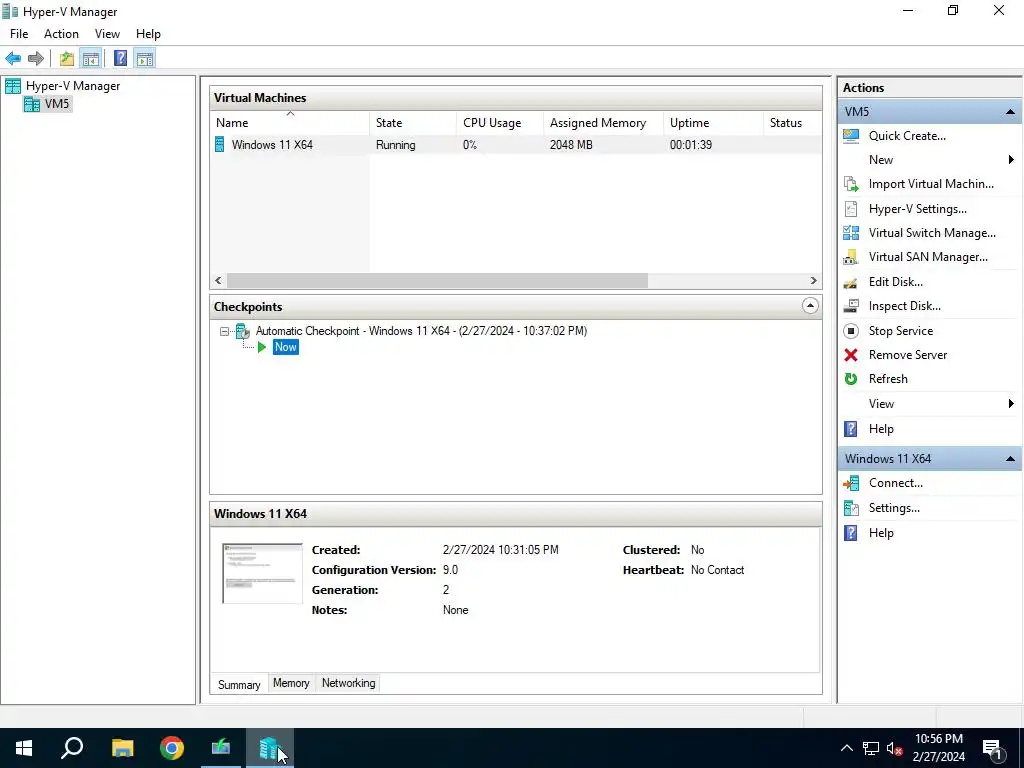The width and height of the screenshot is (1024, 768).
Task: Click the horizontal scrollbar left arrow
Action: pyautogui.click(x=218, y=281)
